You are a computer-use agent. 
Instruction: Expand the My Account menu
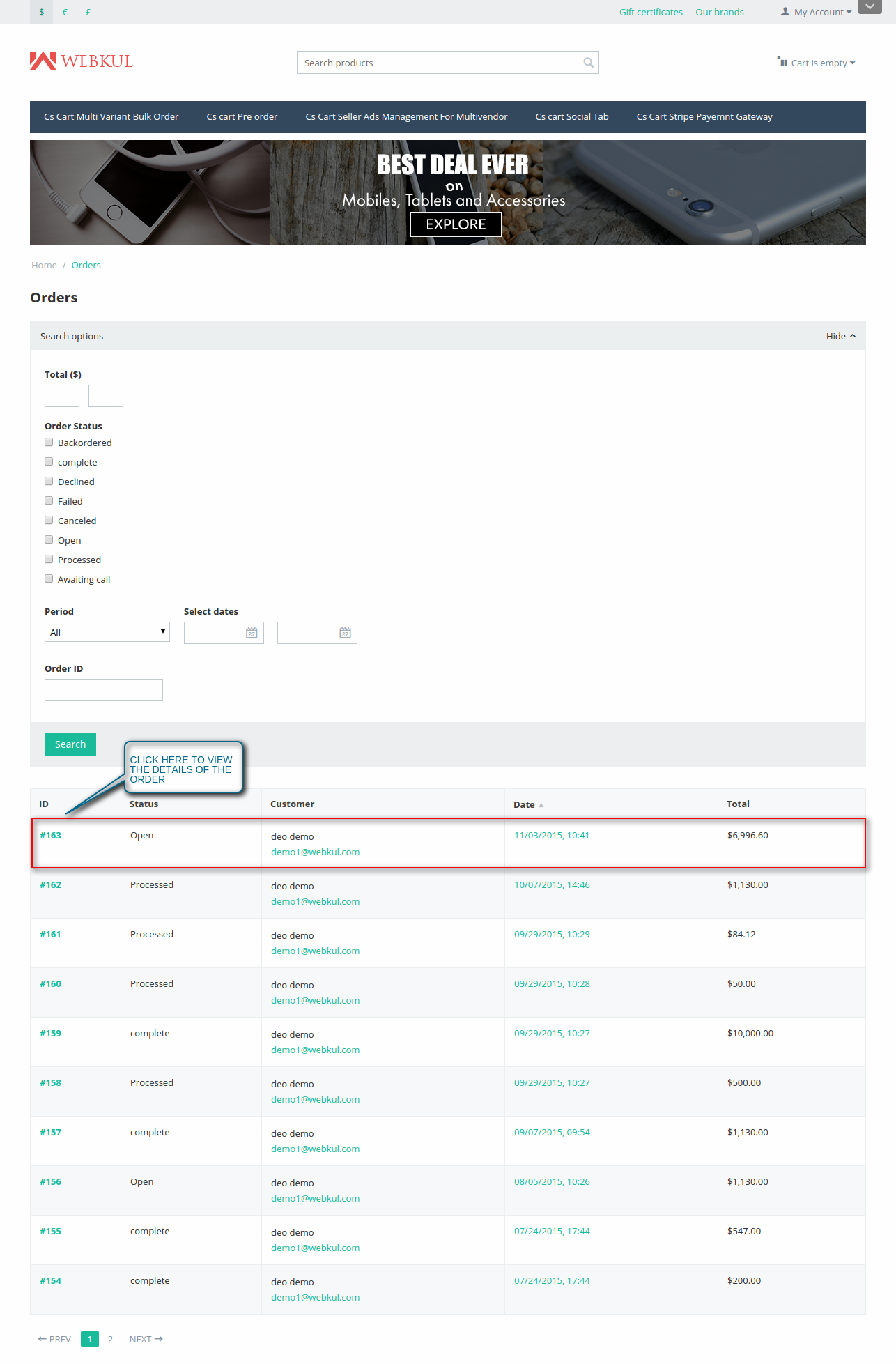pos(817,12)
